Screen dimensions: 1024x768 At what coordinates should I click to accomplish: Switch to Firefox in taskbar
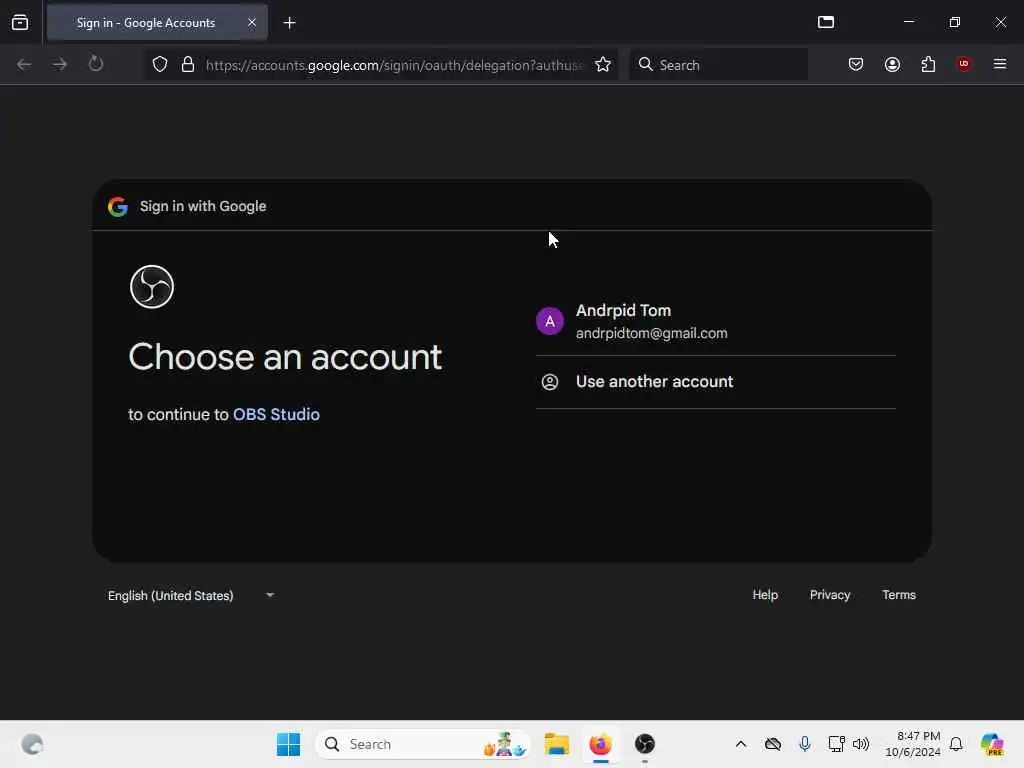[601, 744]
